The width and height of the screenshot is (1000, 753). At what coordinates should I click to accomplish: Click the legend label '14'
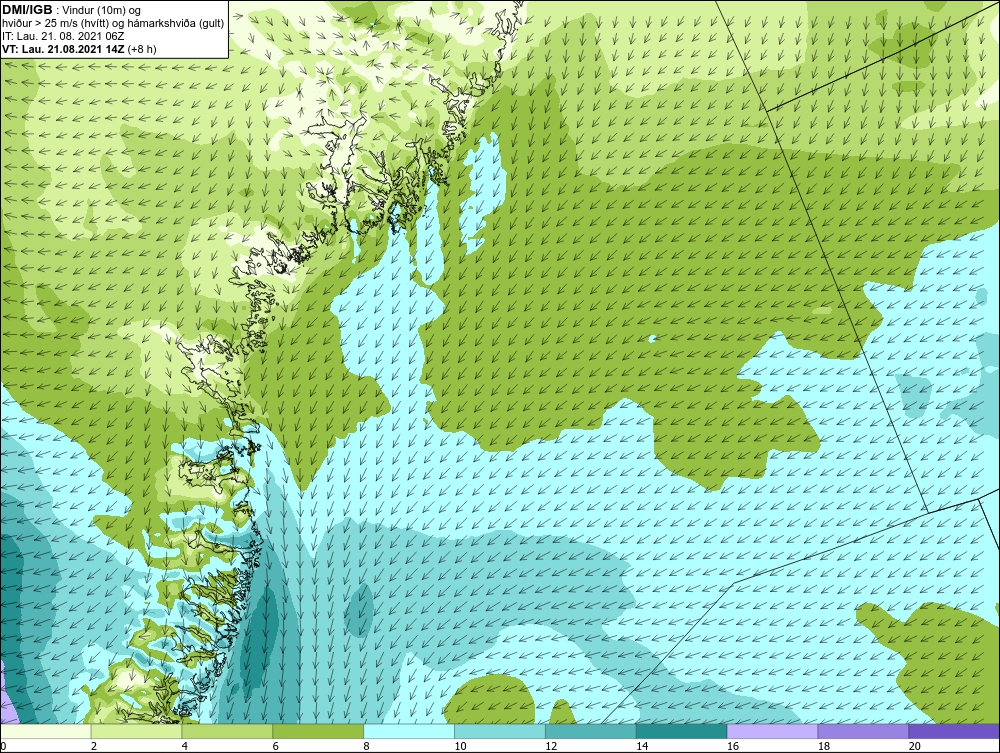tap(642, 746)
